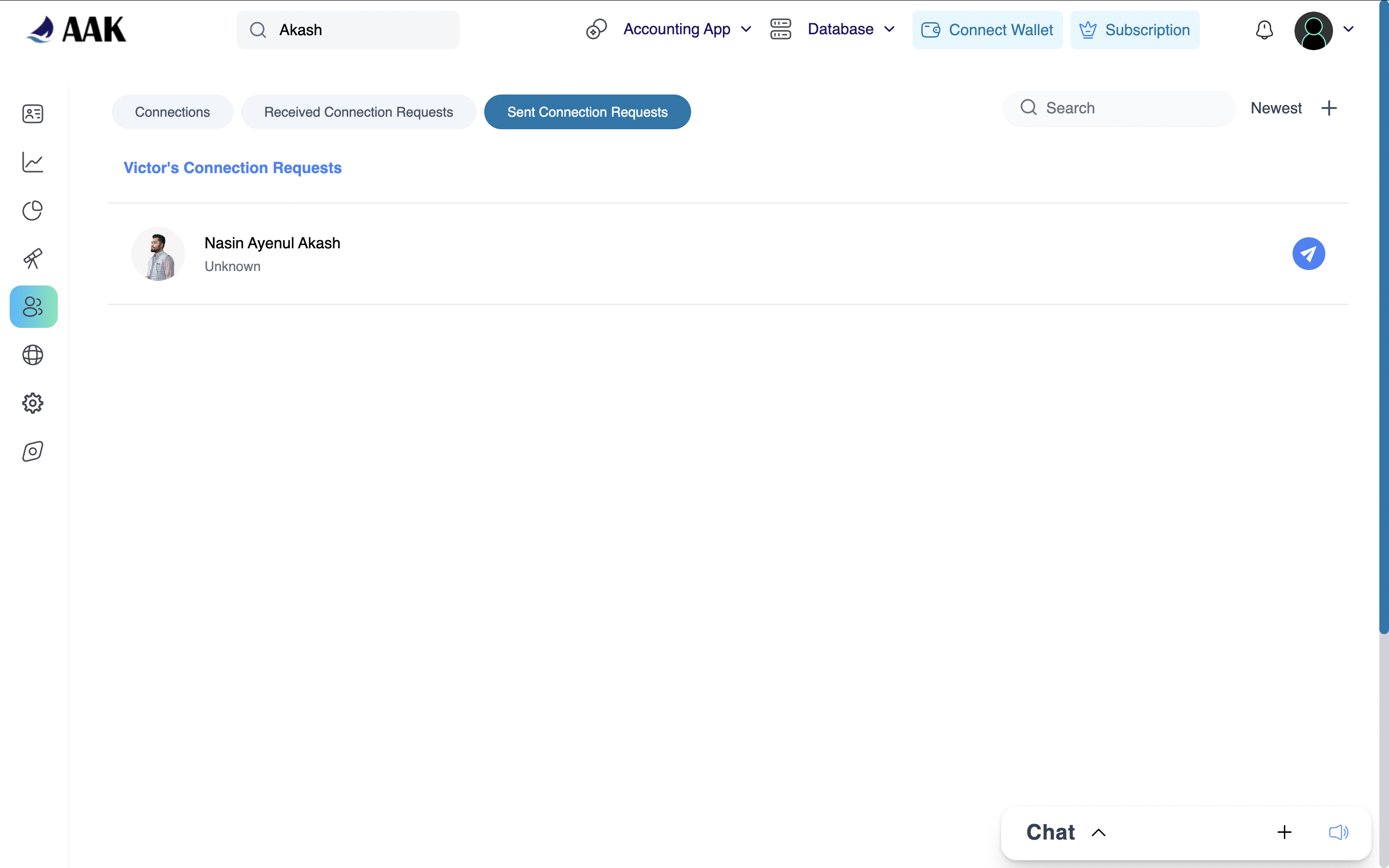Click the Akash top search field
The height and width of the screenshot is (868, 1389).
[x=348, y=30]
